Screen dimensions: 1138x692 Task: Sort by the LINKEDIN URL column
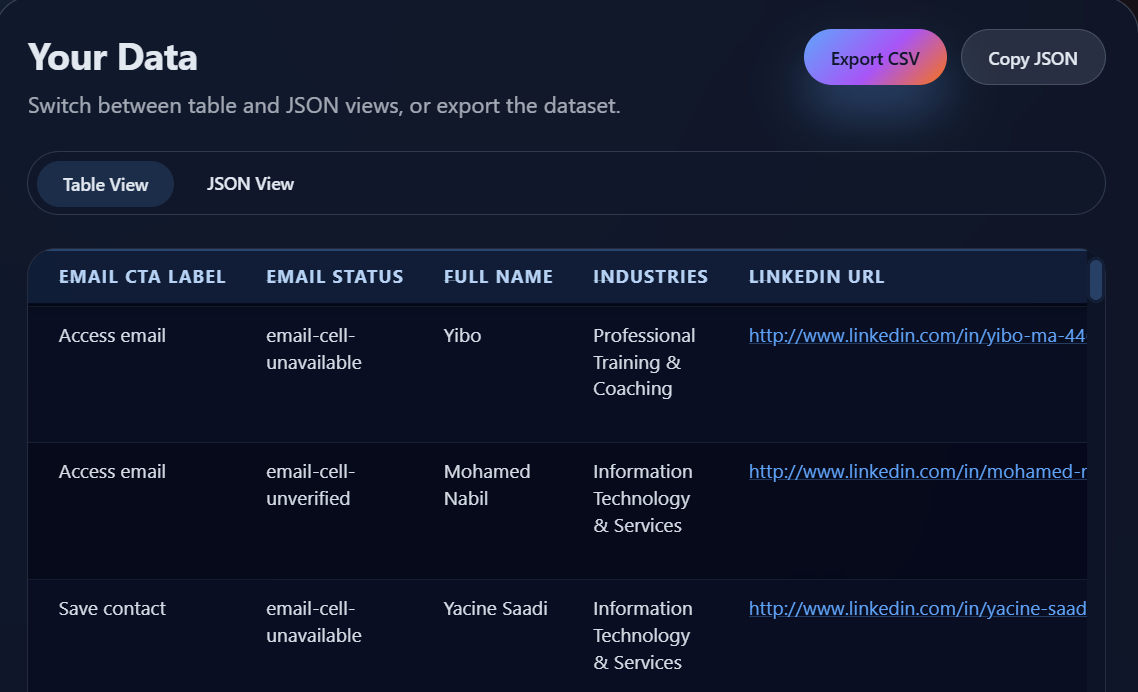tap(816, 276)
